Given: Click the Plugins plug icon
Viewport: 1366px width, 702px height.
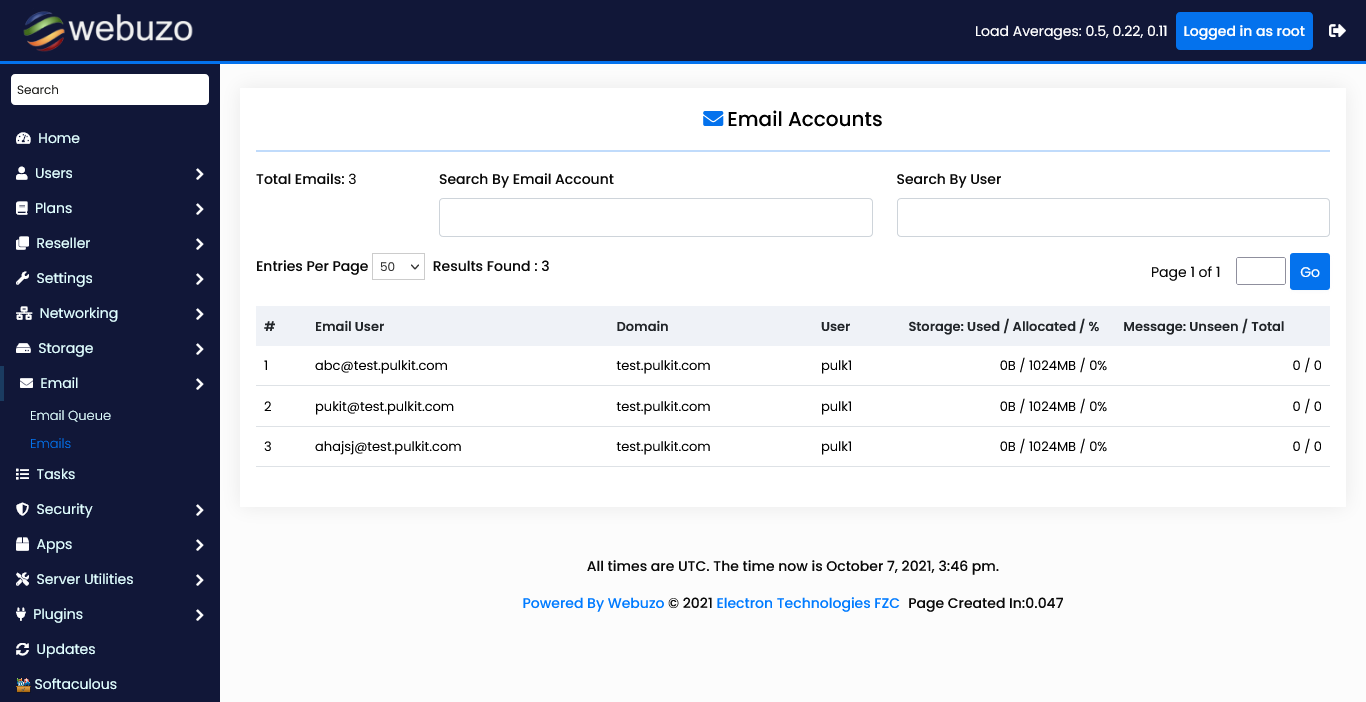Looking at the screenshot, I should pos(22,614).
